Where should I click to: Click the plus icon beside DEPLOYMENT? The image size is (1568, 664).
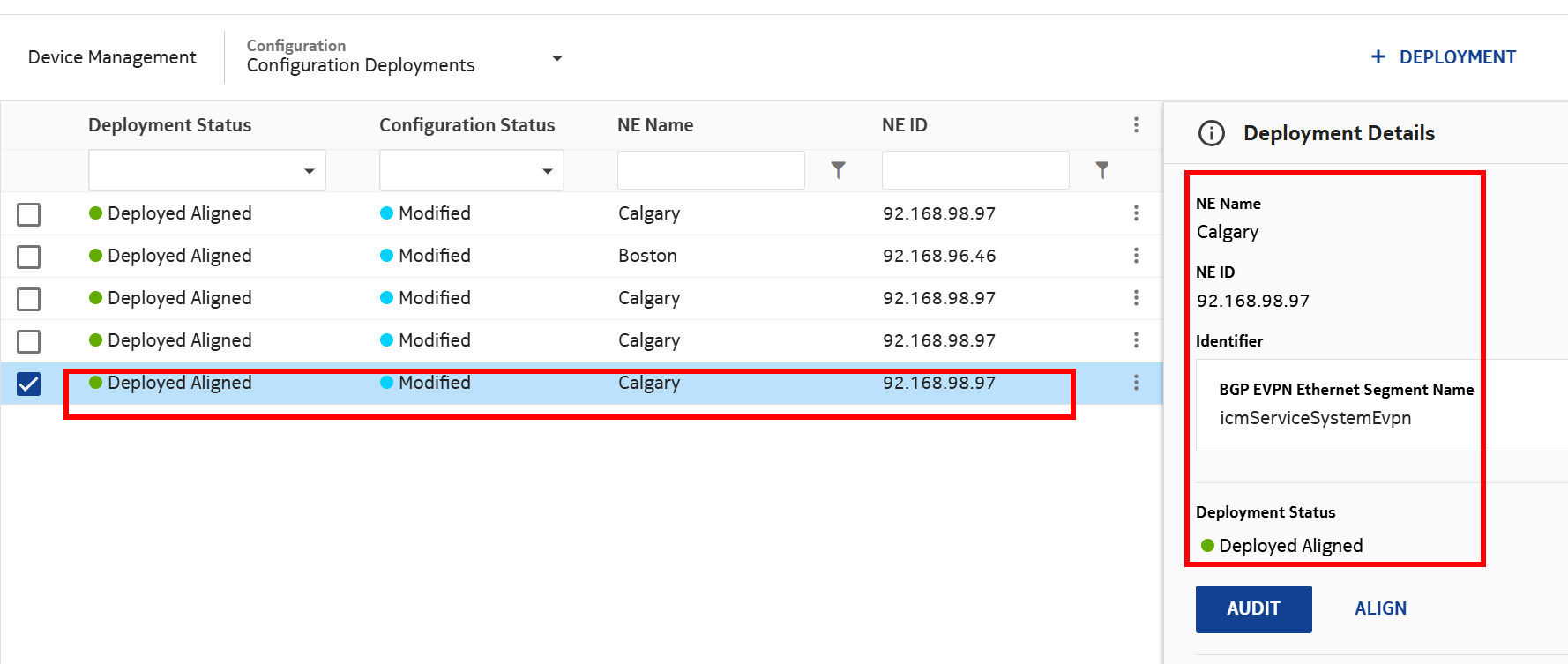point(1378,57)
